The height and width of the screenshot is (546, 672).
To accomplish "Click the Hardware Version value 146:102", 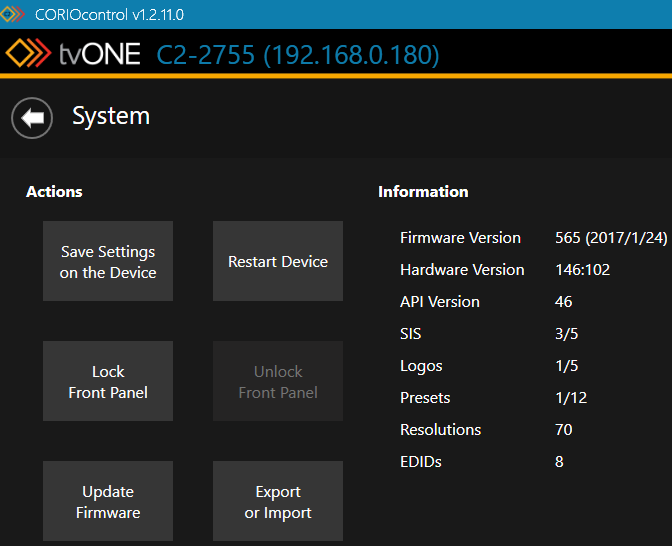I will click(x=582, y=270).
